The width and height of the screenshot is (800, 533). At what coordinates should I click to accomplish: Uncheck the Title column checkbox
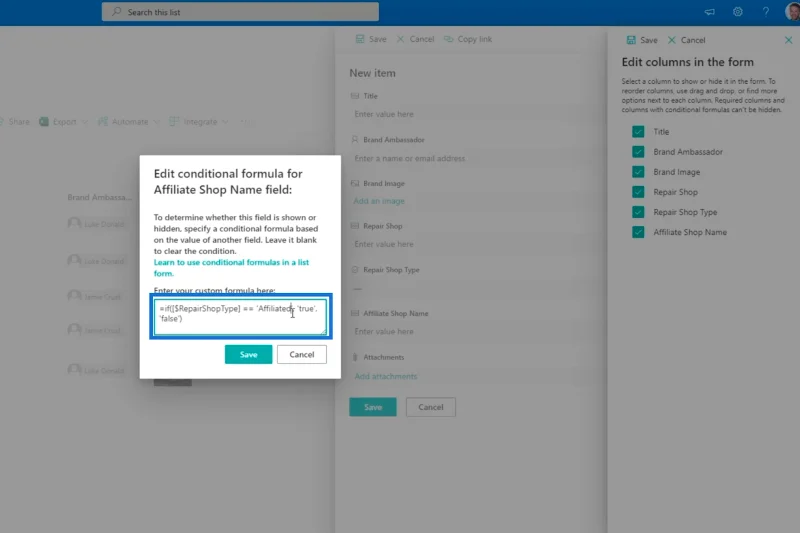click(638, 132)
